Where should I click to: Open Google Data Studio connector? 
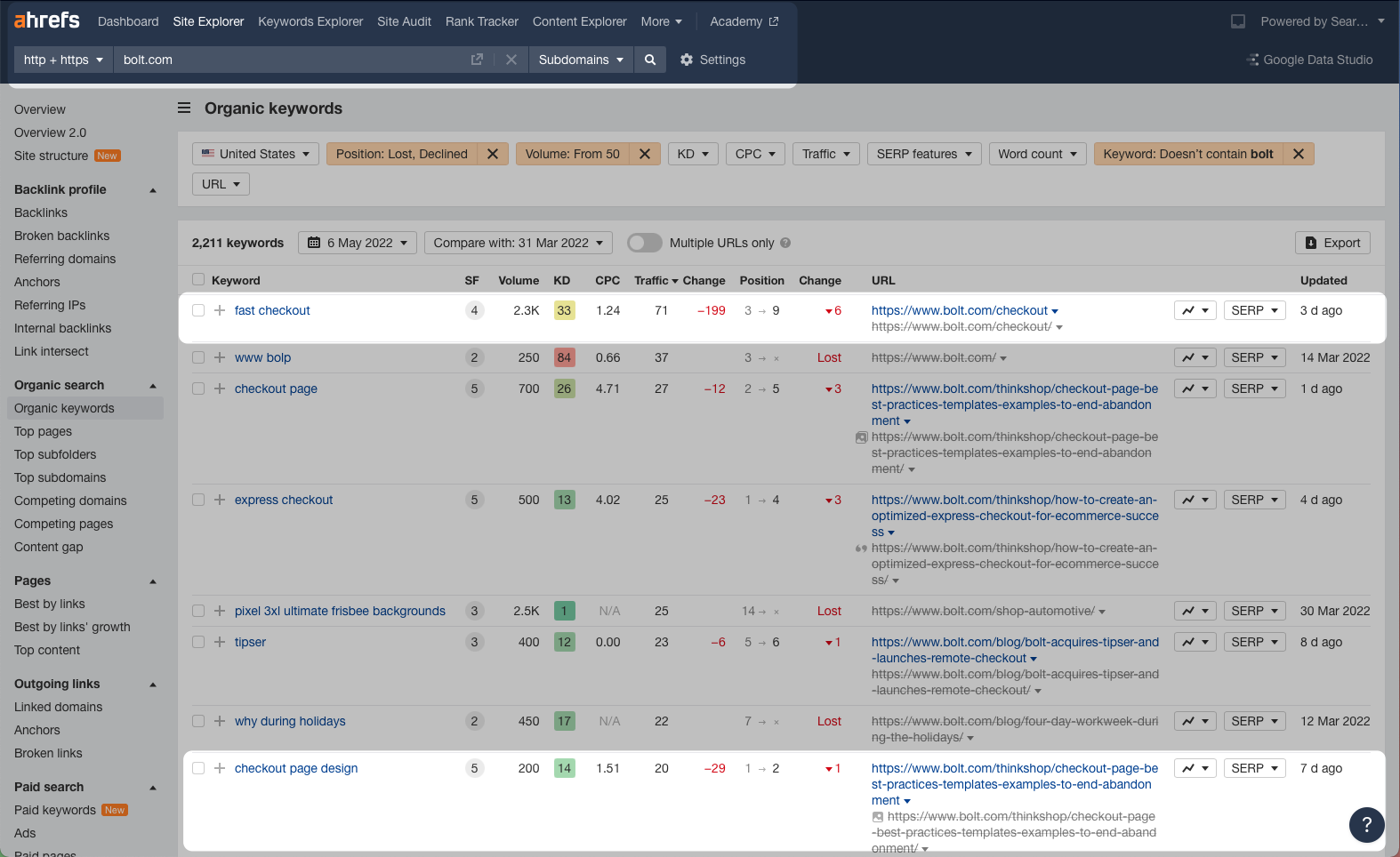[1309, 60]
